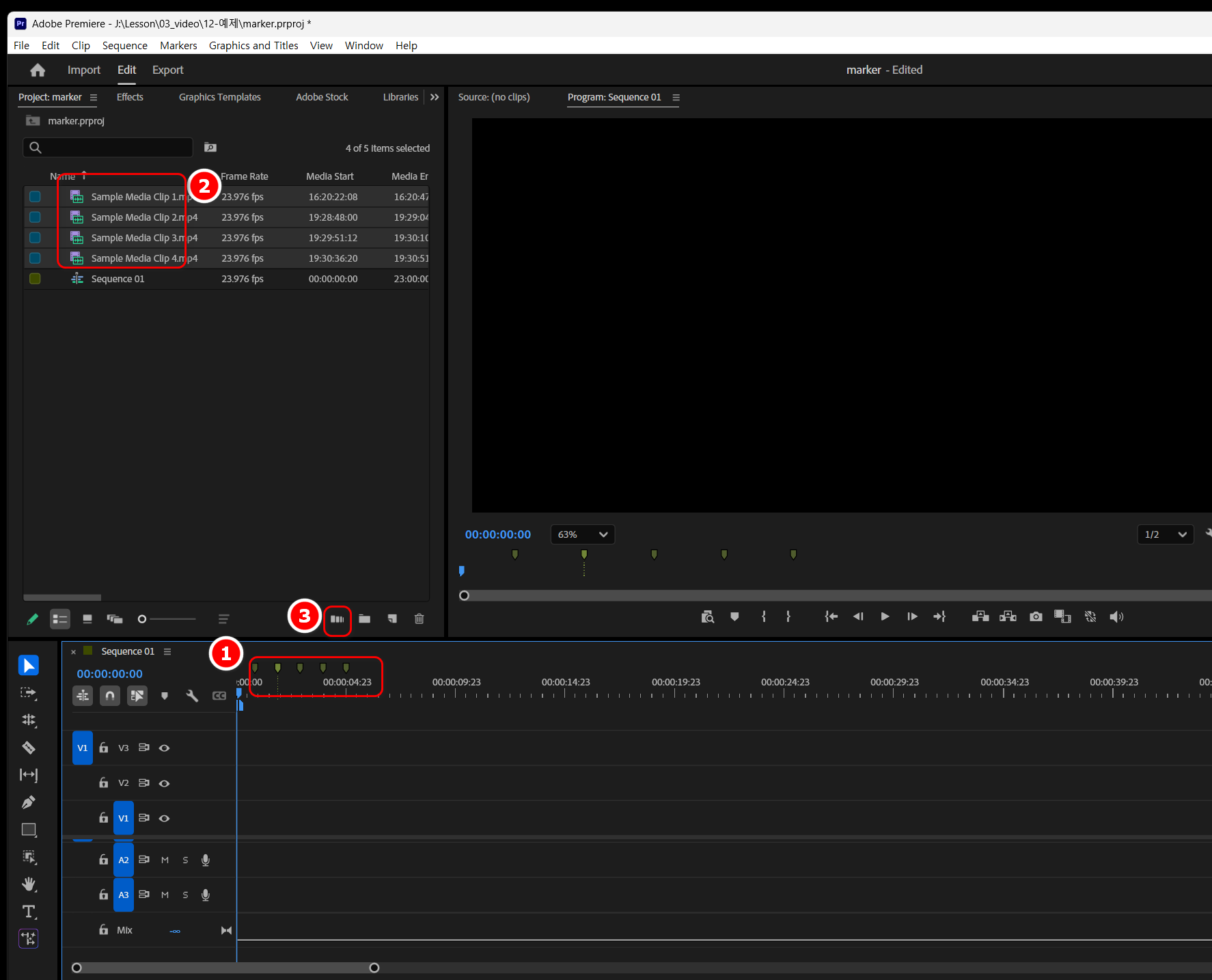This screenshot has width=1212, height=980.
Task: Click the Automate to Sequence icon
Action: click(x=338, y=619)
